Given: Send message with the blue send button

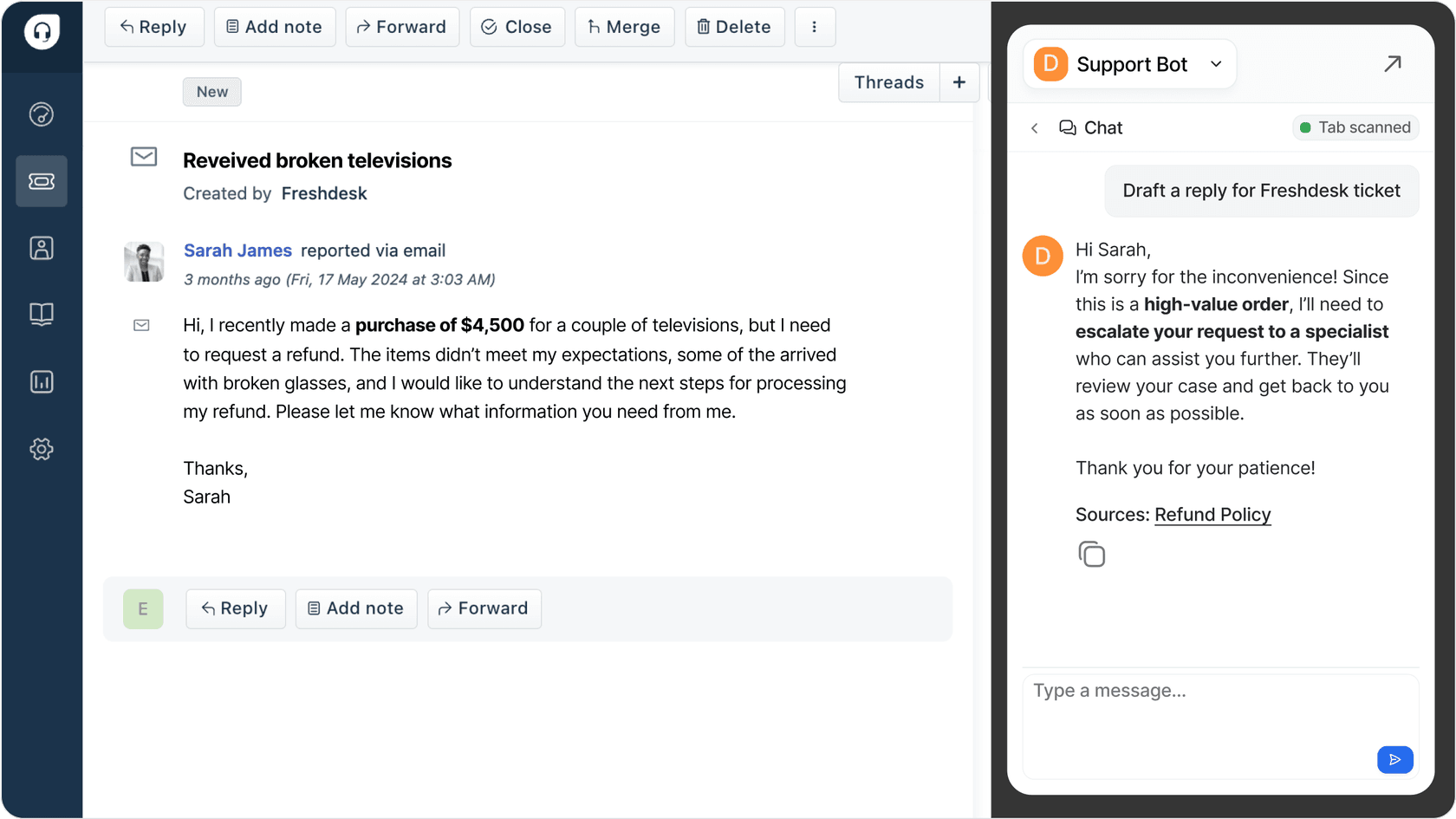Looking at the screenshot, I should tap(1395, 759).
